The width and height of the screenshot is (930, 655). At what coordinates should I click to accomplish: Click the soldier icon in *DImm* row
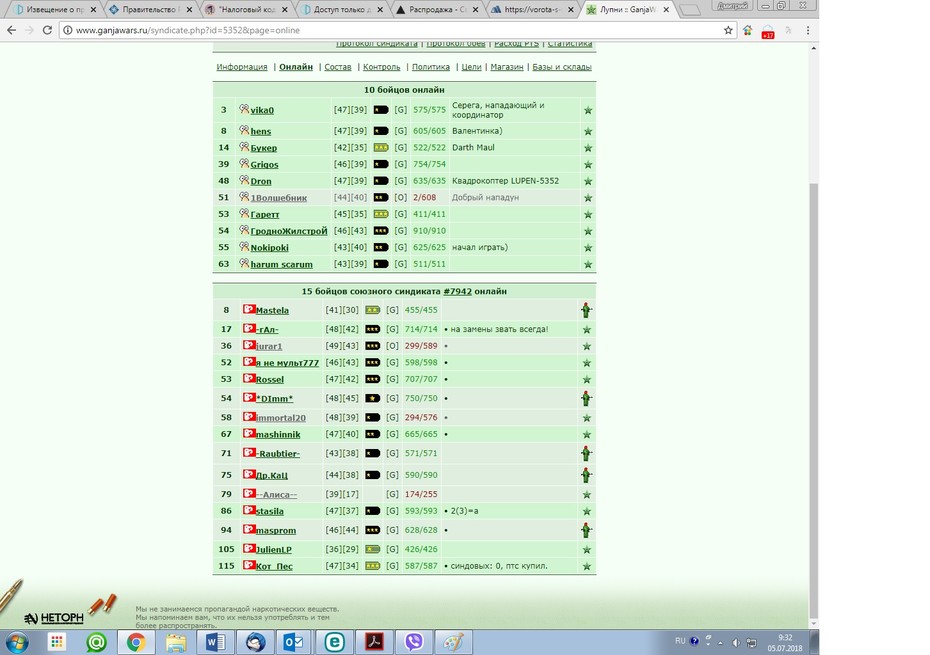click(586, 399)
